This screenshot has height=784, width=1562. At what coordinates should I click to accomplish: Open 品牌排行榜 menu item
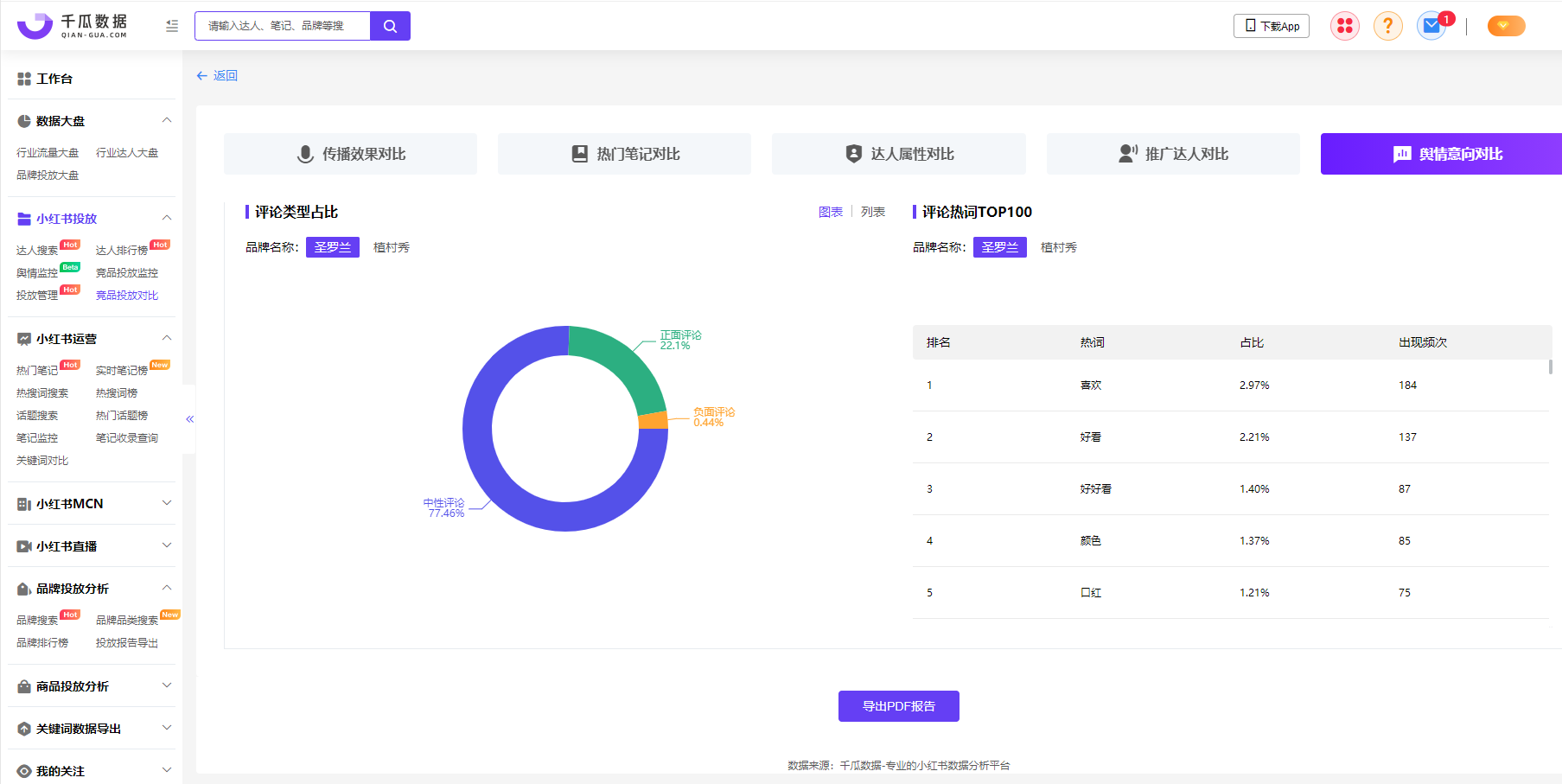[42, 643]
